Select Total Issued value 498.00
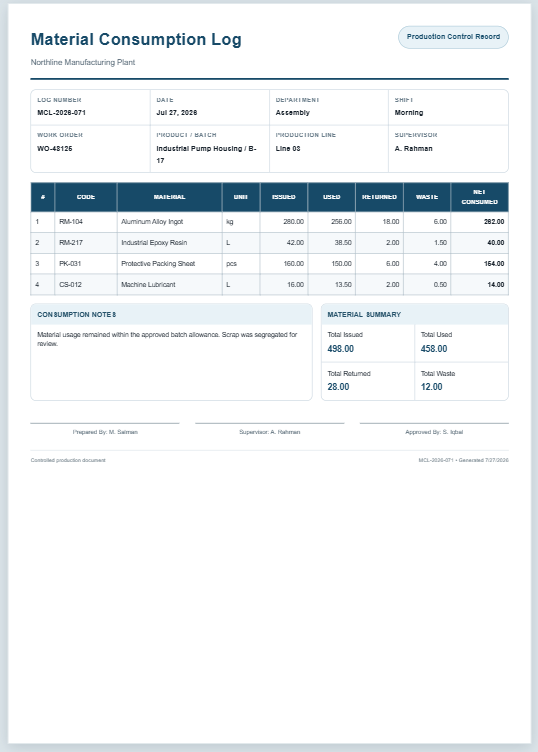The width and height of the screenshot is (538, 752). click(x=340, y=349)
